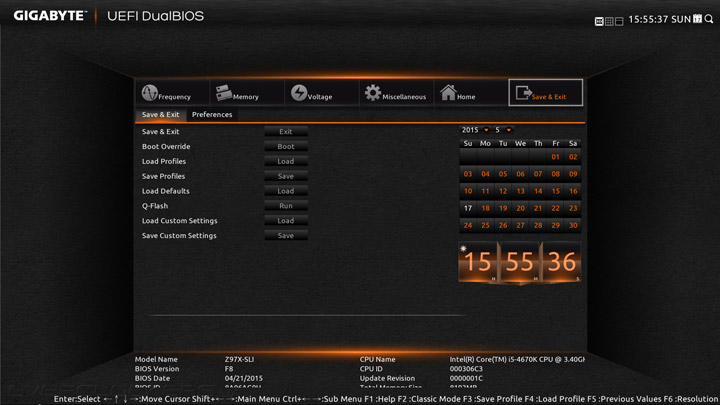
Task: Click the Intel Core i5-4670K CPU name
Action: (x=517, y=360)
